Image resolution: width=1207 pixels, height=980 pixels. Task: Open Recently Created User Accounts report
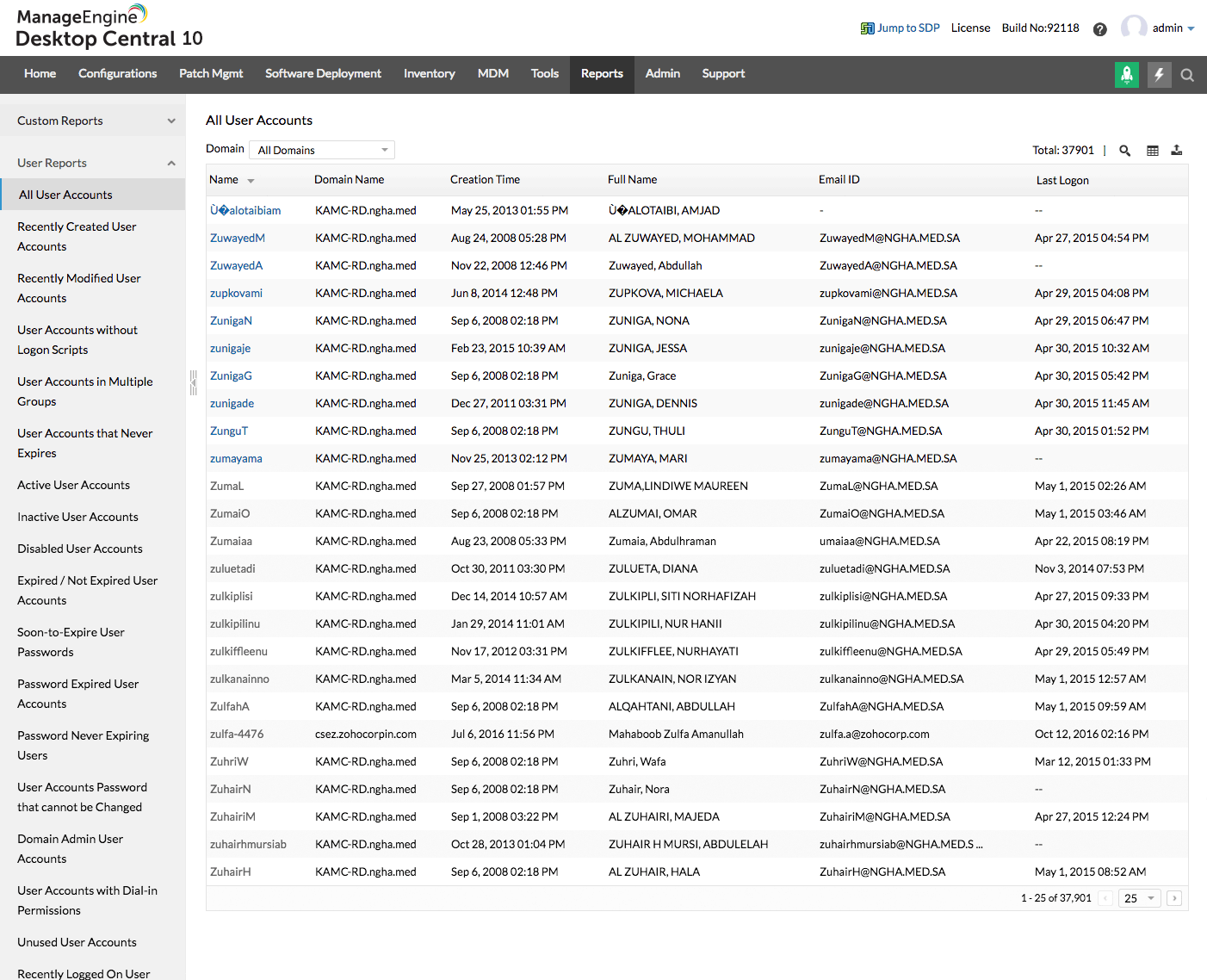click(77, 237)
